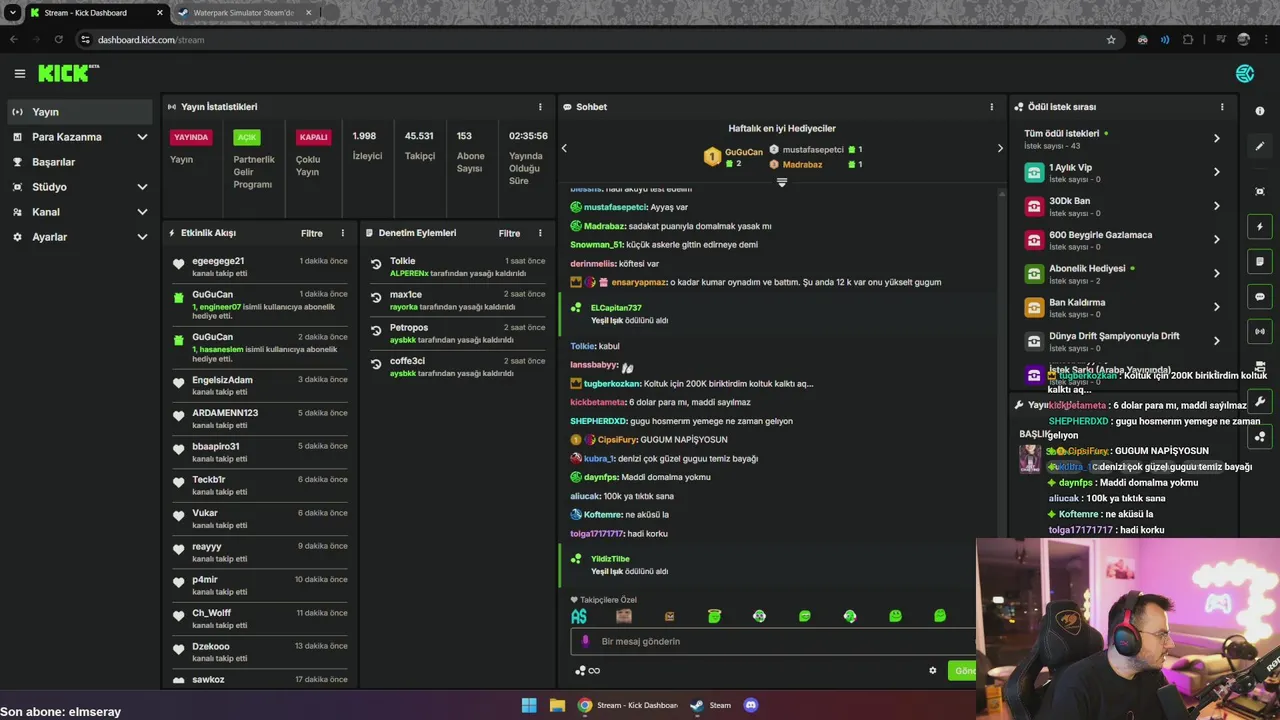Expand the Stüdyo sidebar section
This screenshot has height=720, width=1280.
80,187
